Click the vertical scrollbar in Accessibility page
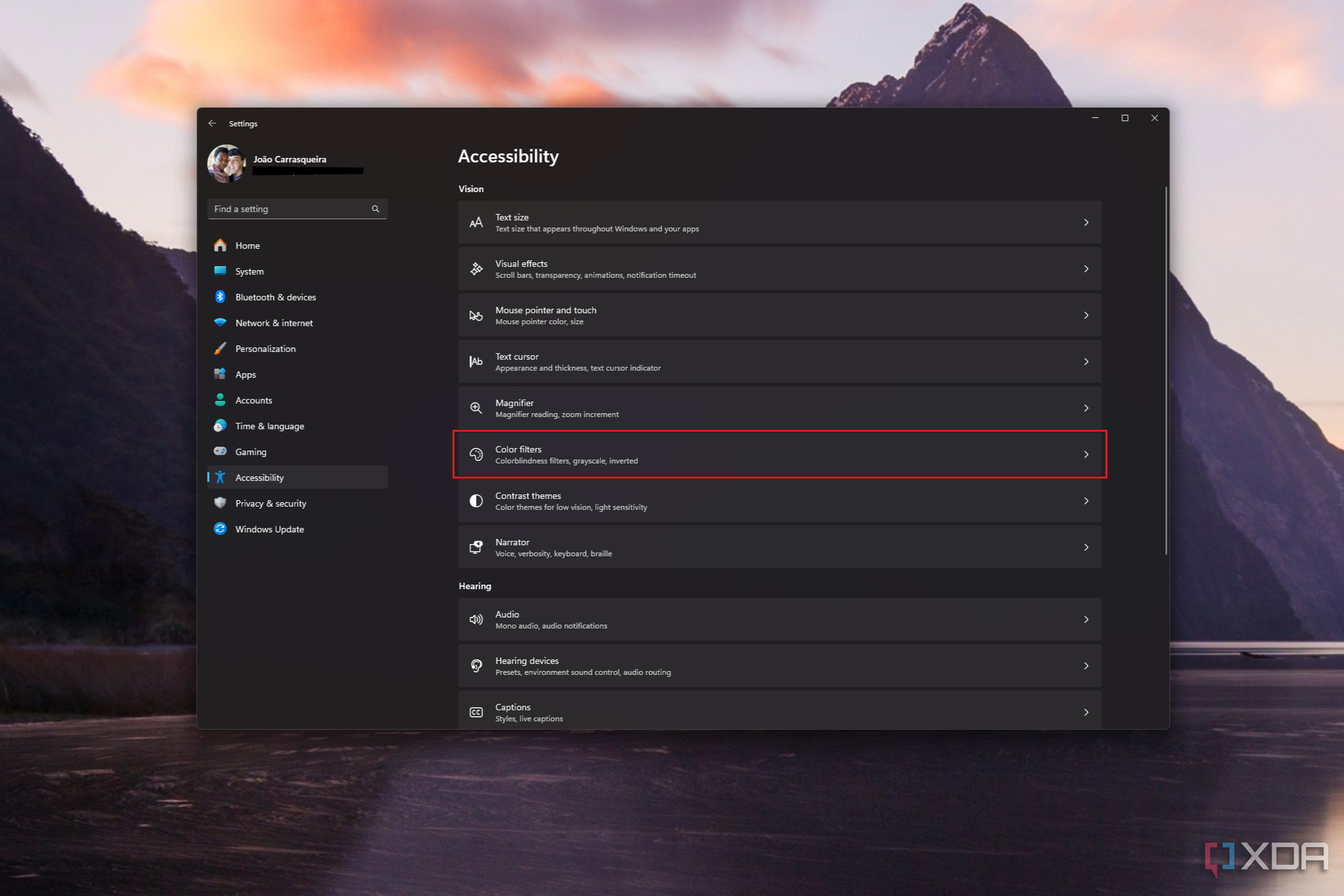 click(x=1165, y=371)
